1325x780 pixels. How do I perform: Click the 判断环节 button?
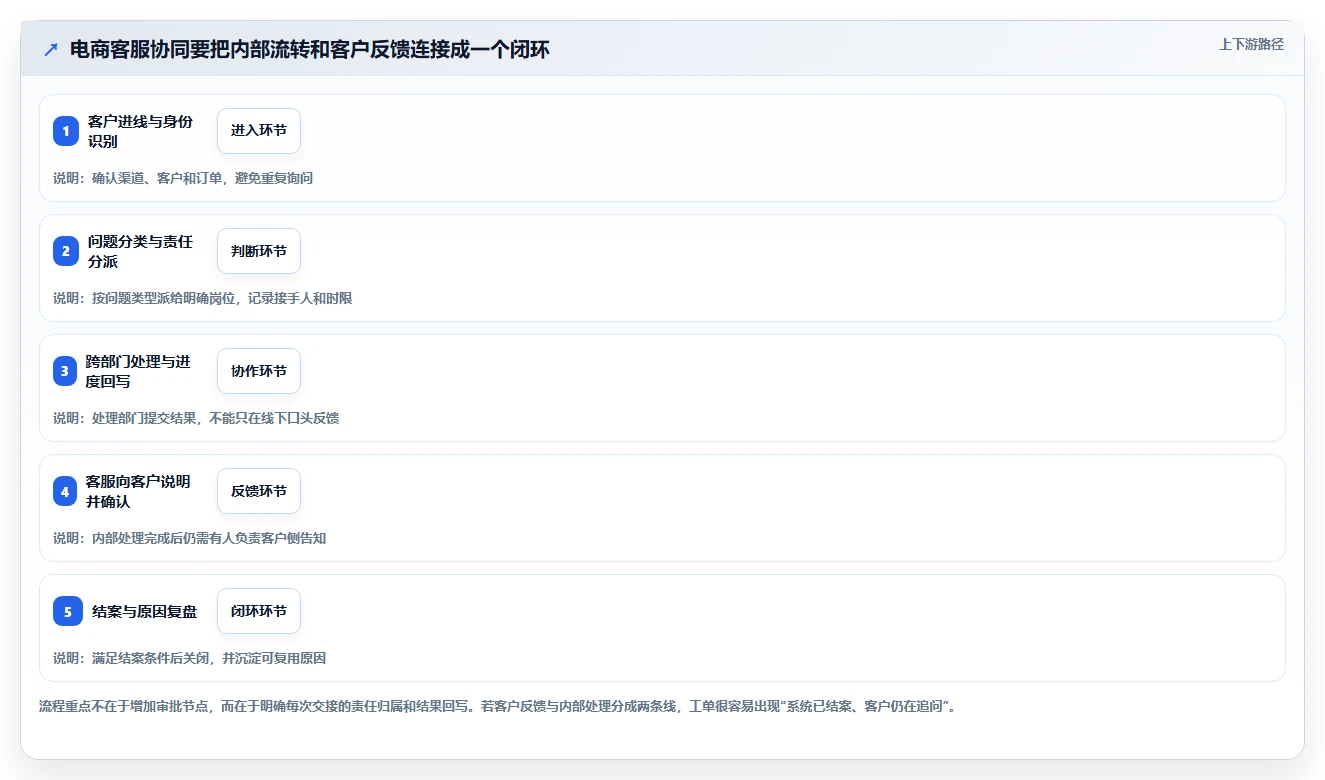(259, 251)
